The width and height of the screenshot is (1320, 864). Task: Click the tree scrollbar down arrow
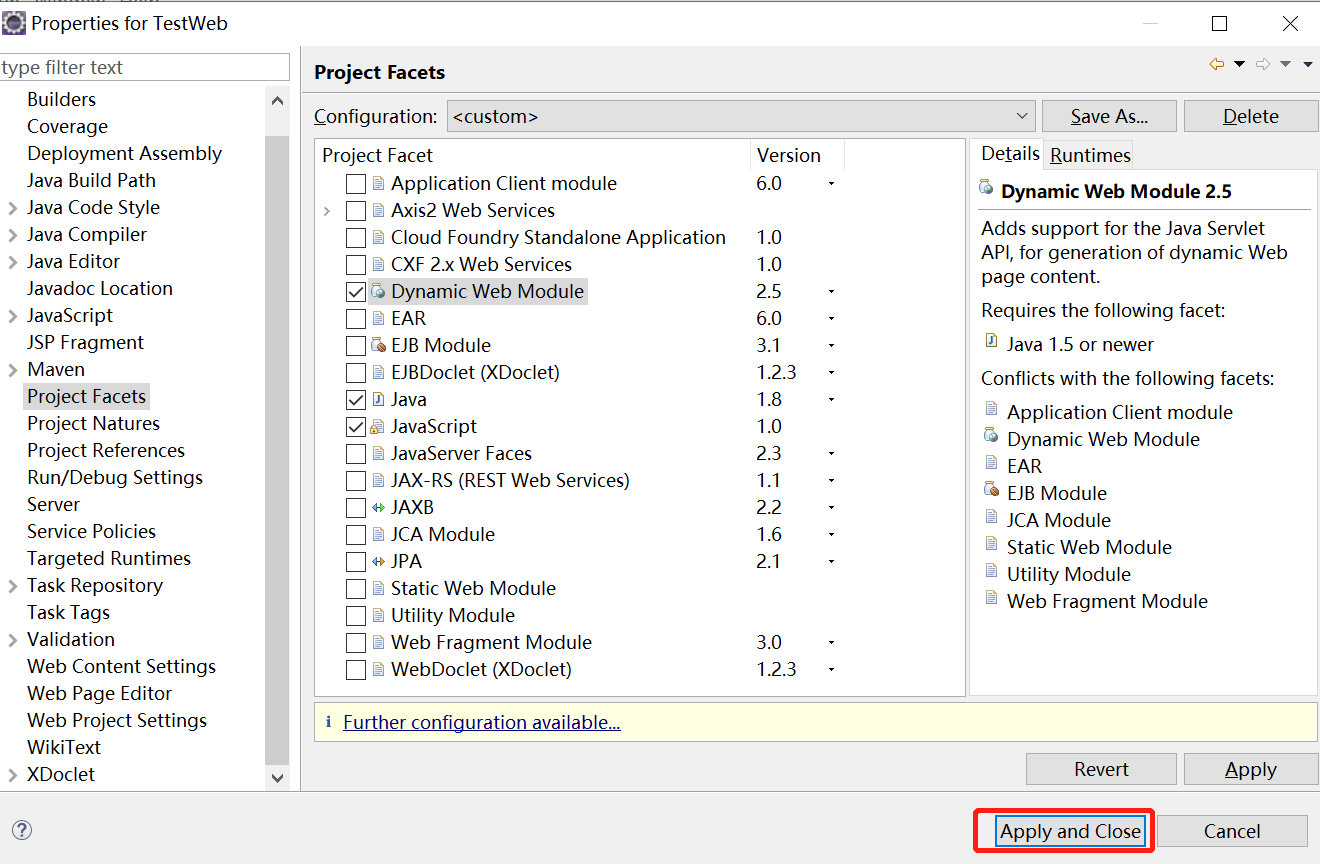(x=277, y=777)
